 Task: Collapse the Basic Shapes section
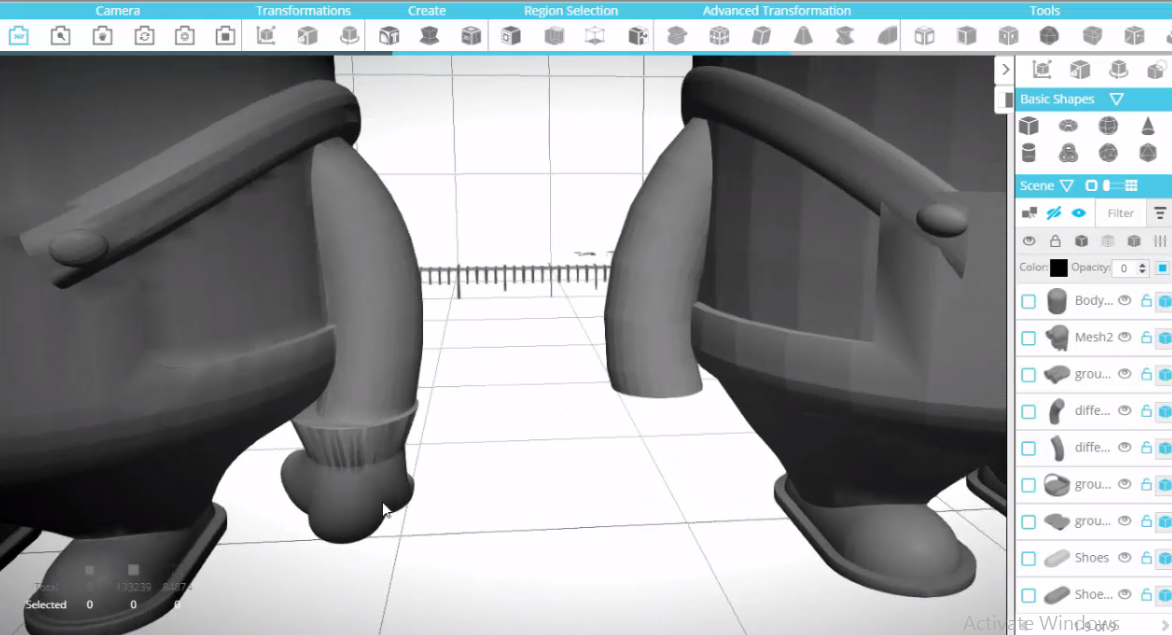(1117, 99)
